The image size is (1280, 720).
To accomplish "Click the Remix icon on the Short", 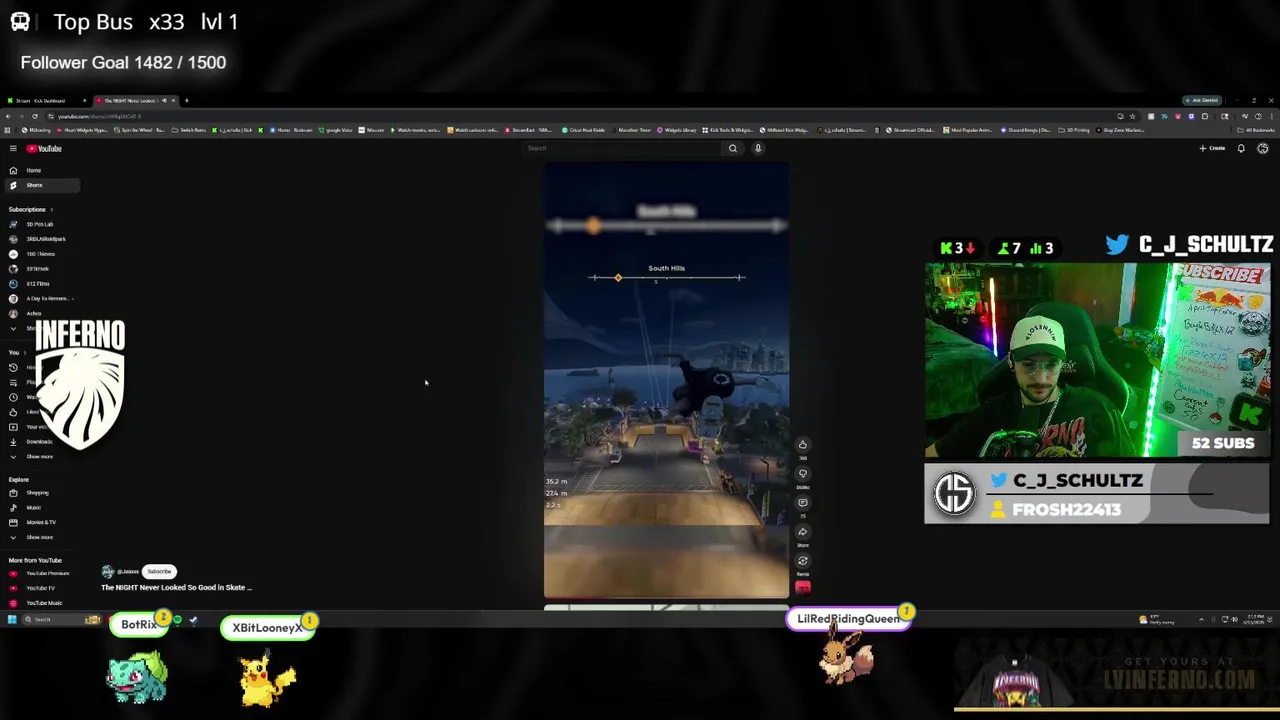I will [x=802, y=561].
